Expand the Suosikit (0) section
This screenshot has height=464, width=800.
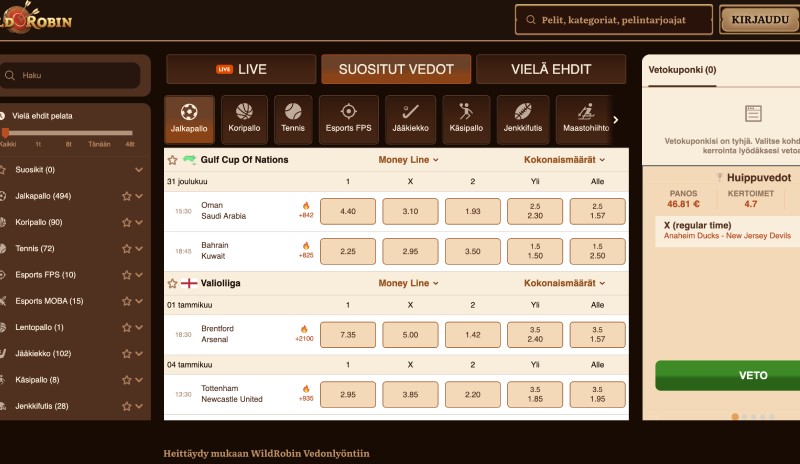(x=139, y=170)
